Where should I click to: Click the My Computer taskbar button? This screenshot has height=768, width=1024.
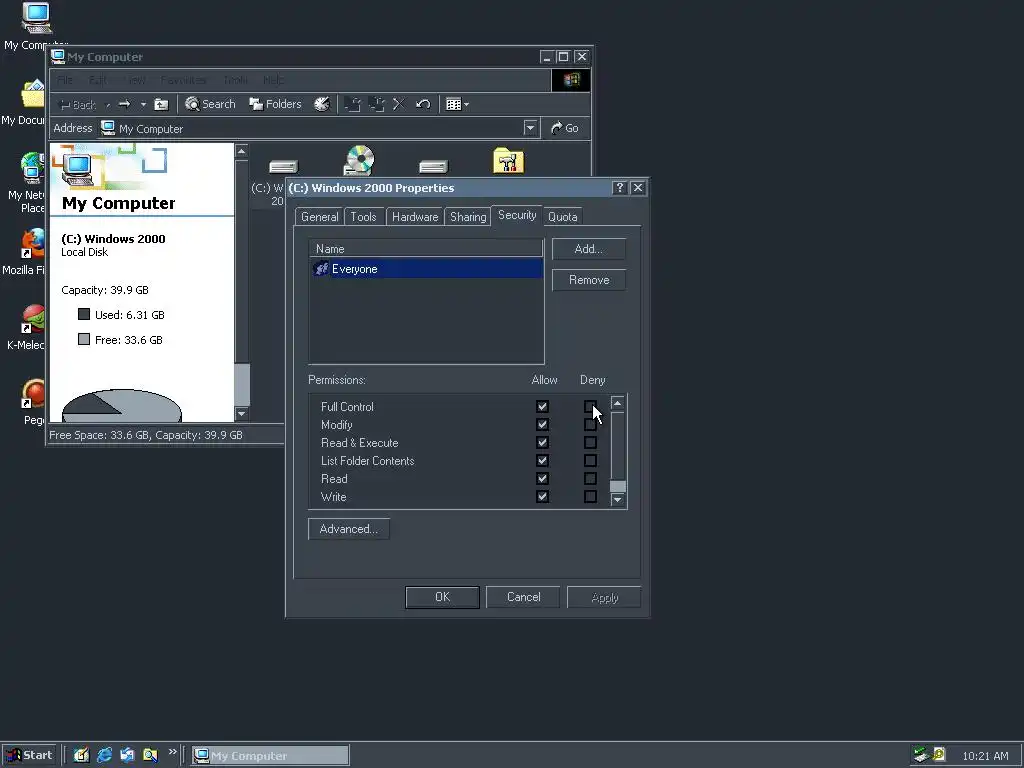pos(270,756)
